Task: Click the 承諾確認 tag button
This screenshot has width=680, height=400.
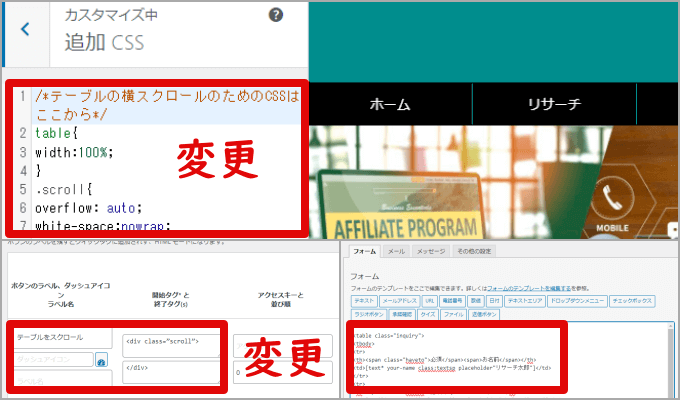Action: coord(402,314)
